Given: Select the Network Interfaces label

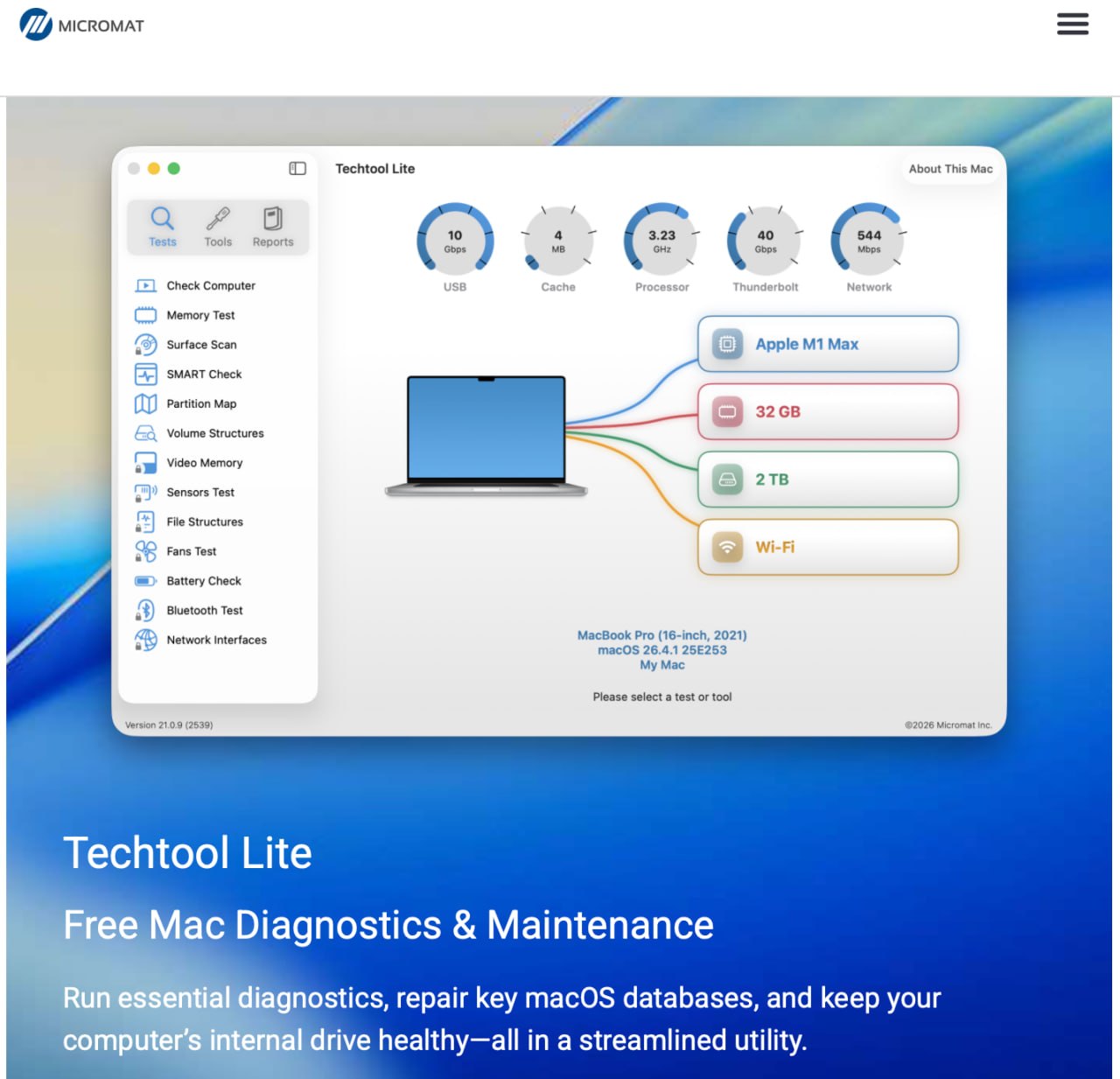Looking at the screenshot, I should 217,640.
